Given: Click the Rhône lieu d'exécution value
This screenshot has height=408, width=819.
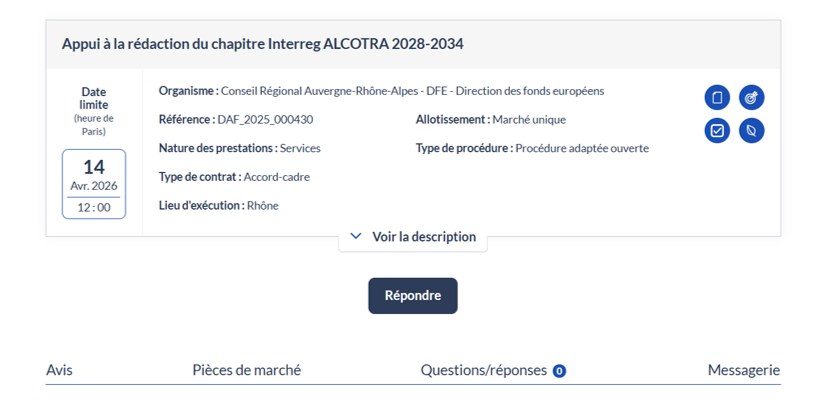Looking at the screenshot, I should click(263, 206).
